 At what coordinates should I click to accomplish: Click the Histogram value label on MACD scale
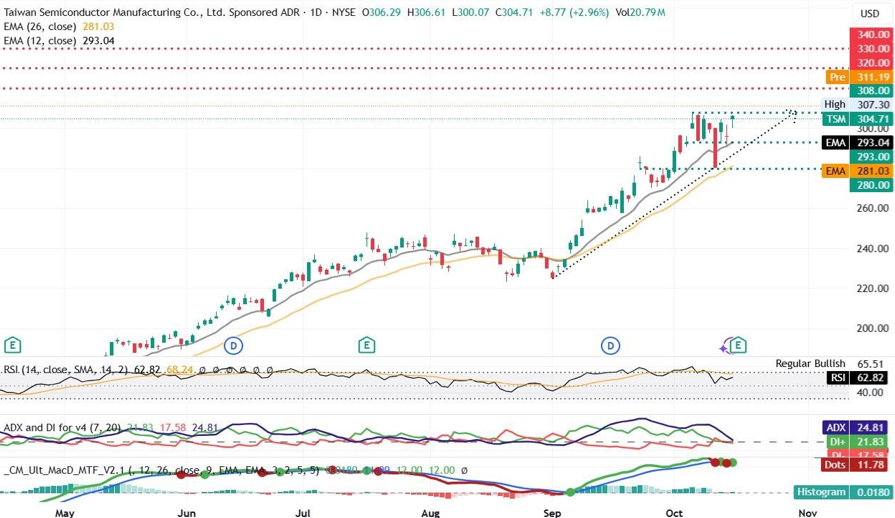coord(824,492)
